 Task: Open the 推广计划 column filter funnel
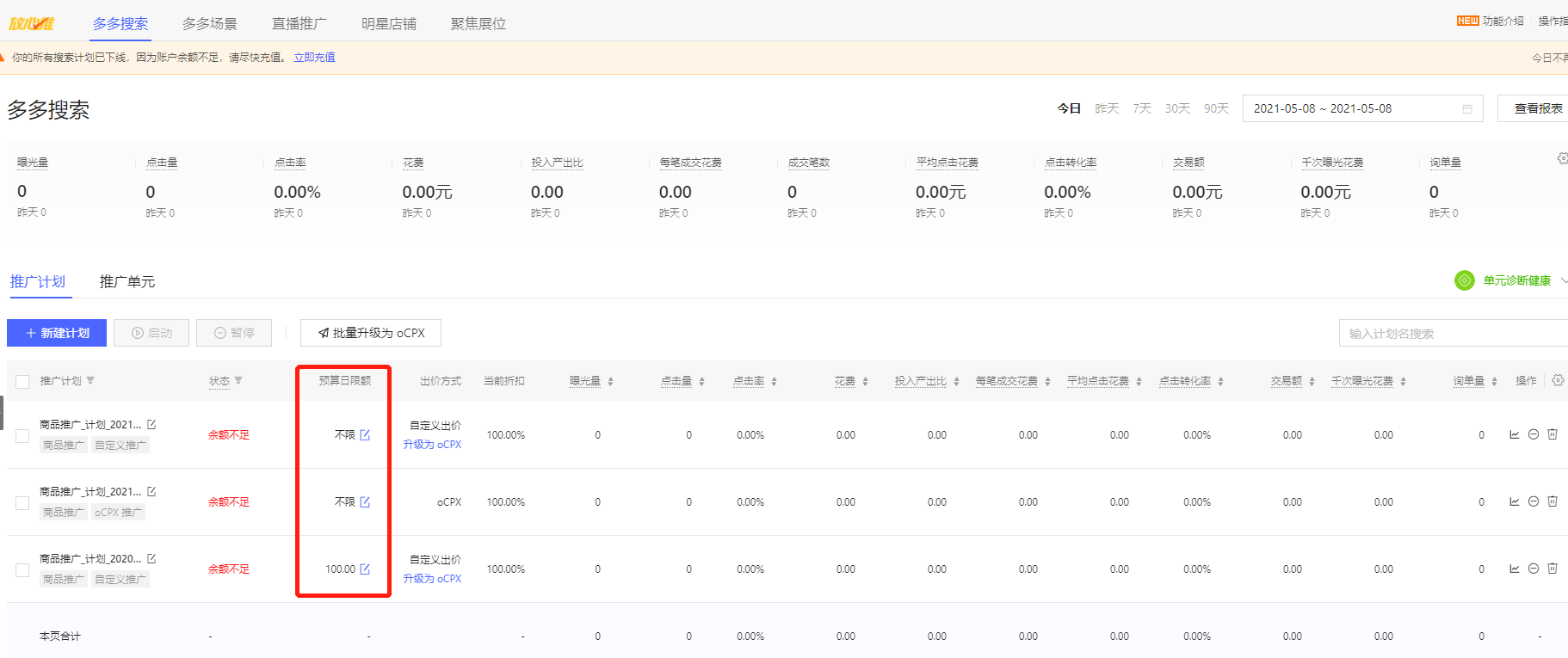(x=90, y=380)
